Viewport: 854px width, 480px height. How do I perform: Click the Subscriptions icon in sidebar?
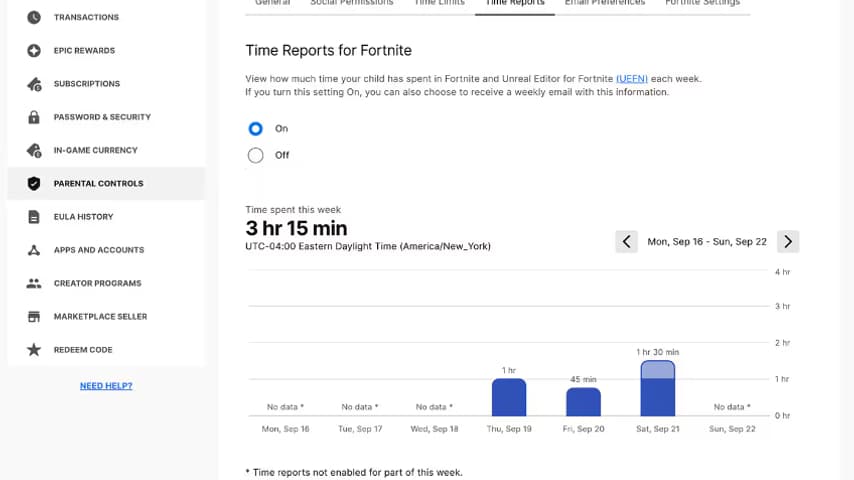point(34,84)
